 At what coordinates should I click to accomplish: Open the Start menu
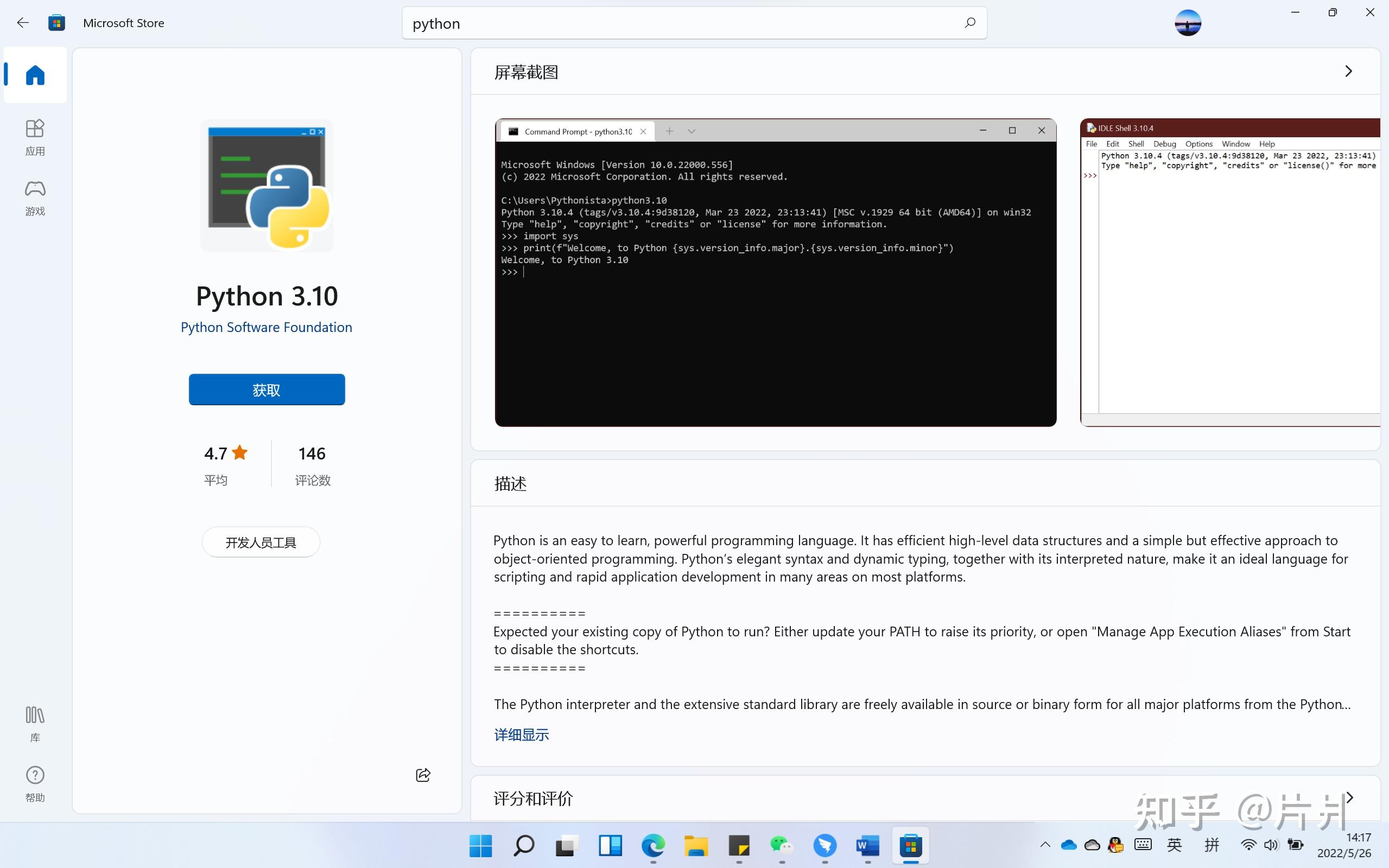[x=479, y=846]
